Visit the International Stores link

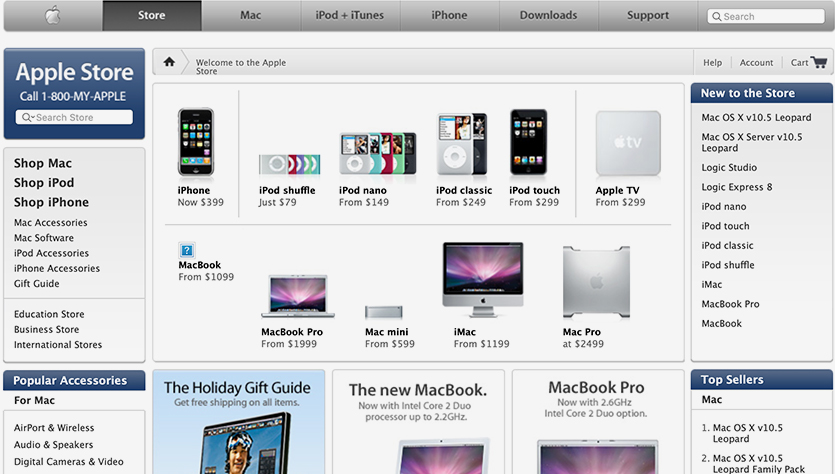coord(58,345)
